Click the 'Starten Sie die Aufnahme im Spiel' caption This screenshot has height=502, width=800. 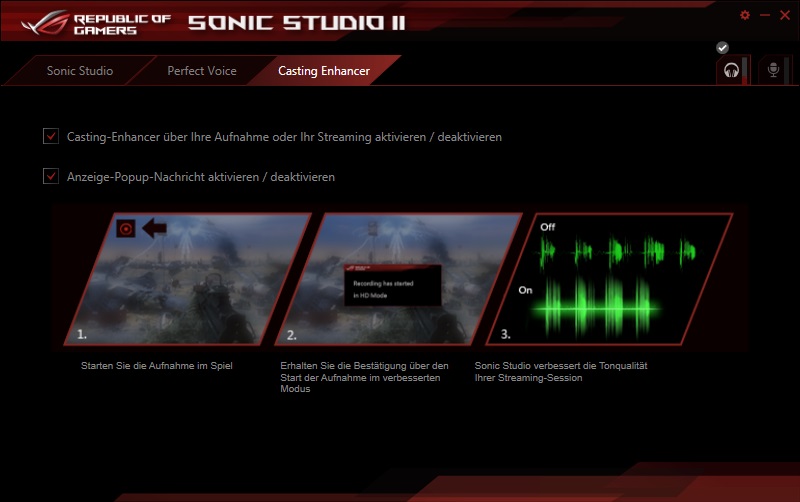pos(157,366)
